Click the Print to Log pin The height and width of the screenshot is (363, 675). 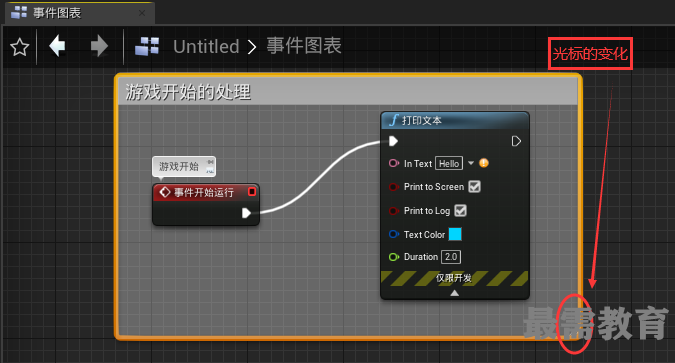click(x=393, y=211)
